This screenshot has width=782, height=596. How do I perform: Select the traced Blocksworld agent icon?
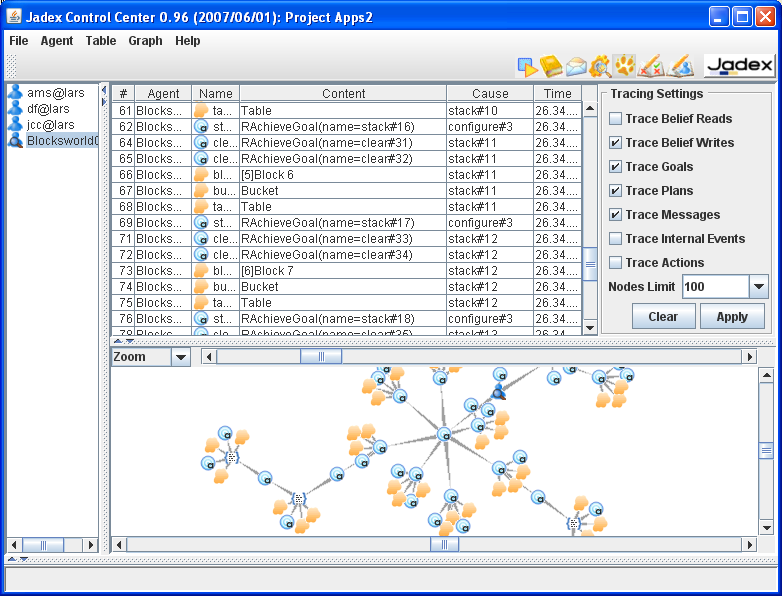pos(15,141)
